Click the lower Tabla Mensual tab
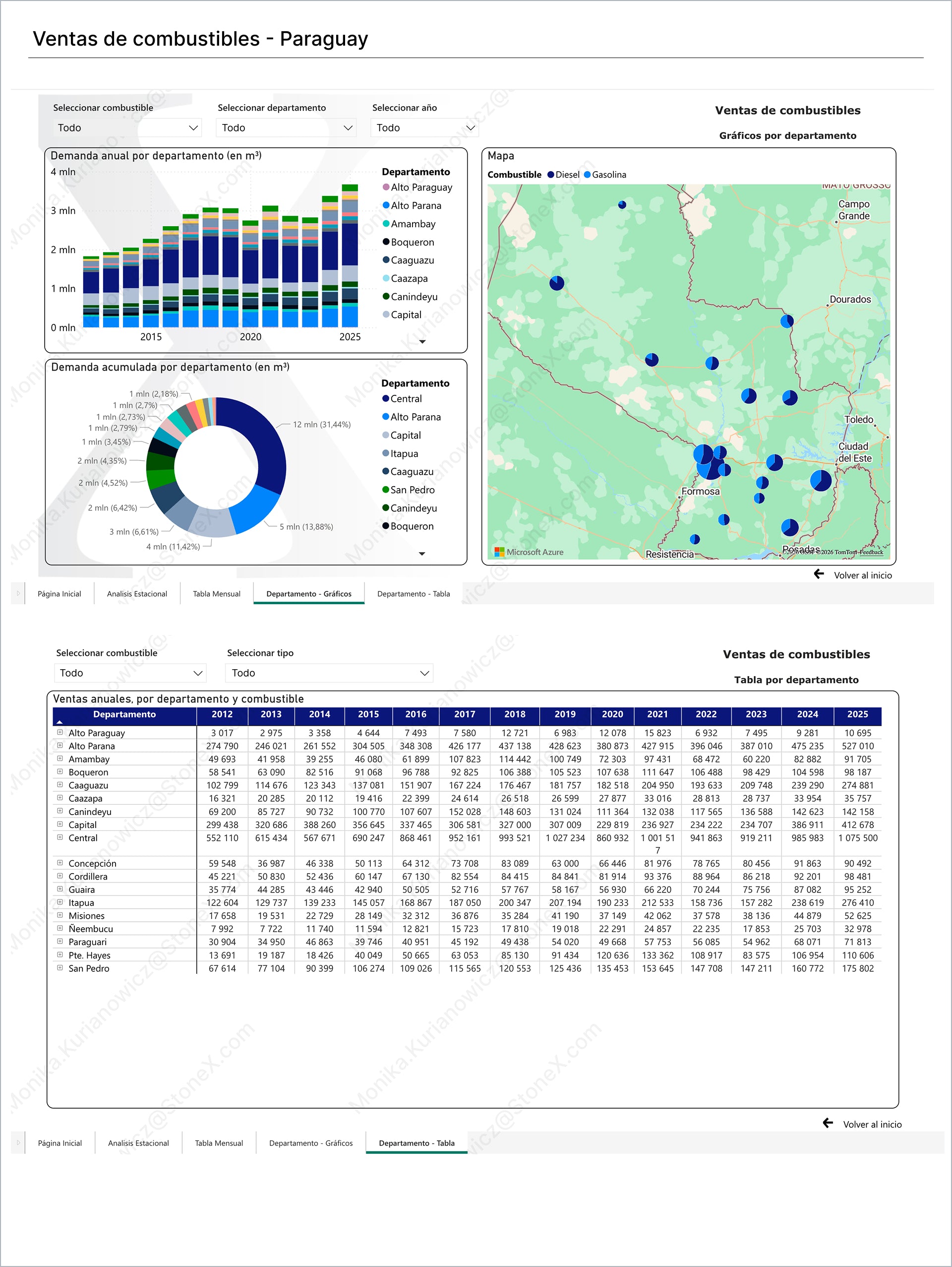 (219, 1143)
